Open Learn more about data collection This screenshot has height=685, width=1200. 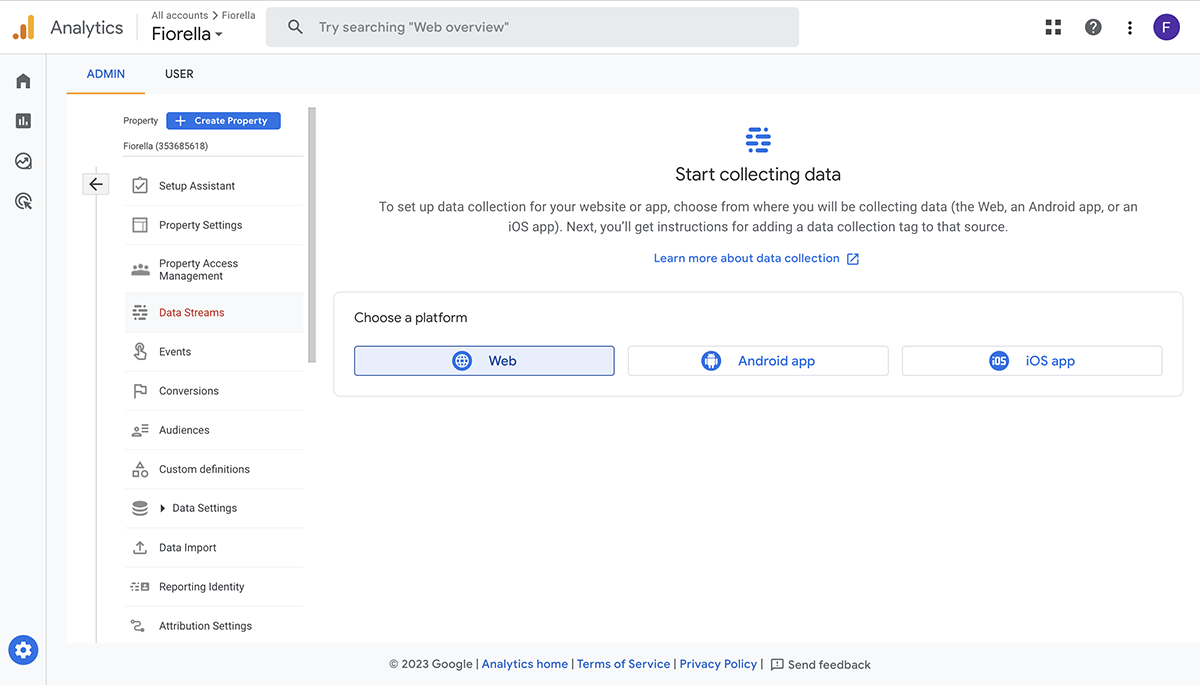(748, 257)
